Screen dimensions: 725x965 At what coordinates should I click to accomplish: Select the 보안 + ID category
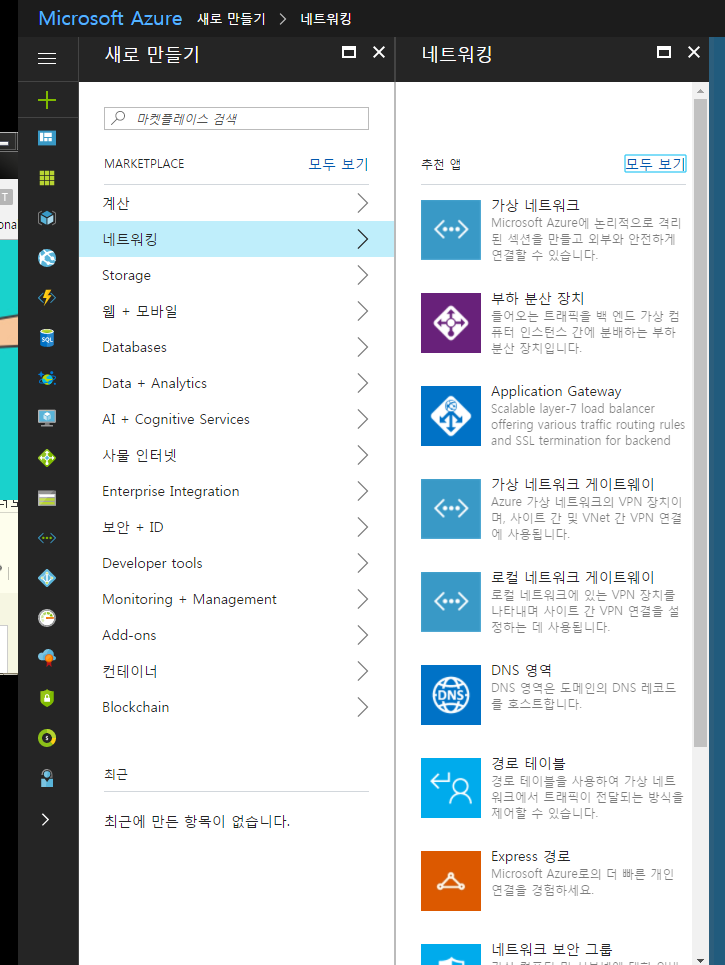tap(236, 527)
